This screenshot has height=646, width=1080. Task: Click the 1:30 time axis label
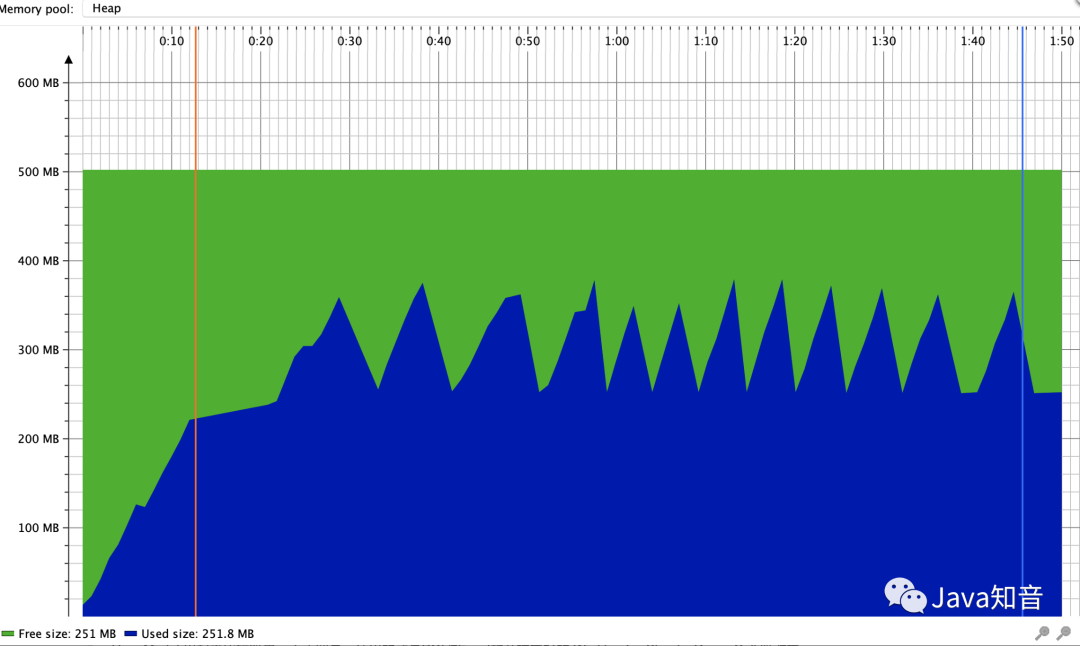click(884, 41)
